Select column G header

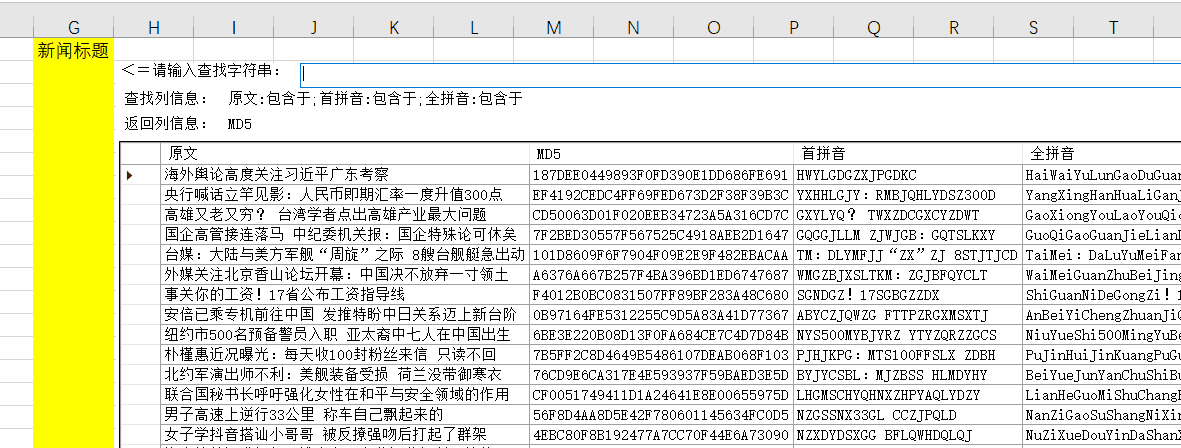pos(74,28)
